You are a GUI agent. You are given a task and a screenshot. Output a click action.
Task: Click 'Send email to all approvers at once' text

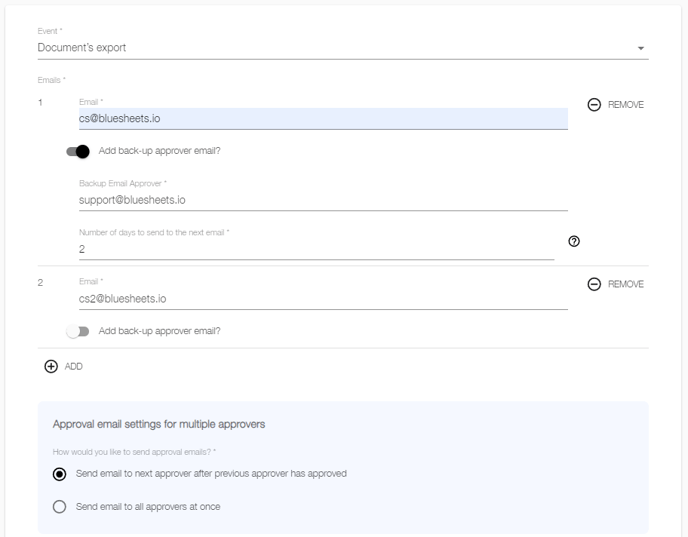pos(148,507)
